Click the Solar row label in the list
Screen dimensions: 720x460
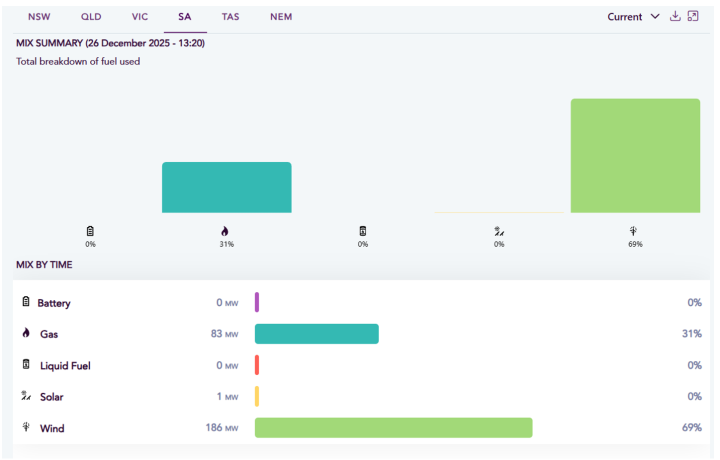(51, 397)
